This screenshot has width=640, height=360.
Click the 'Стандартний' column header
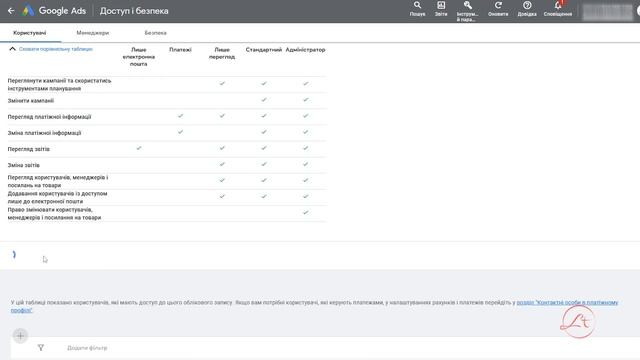tap(264, 50)
